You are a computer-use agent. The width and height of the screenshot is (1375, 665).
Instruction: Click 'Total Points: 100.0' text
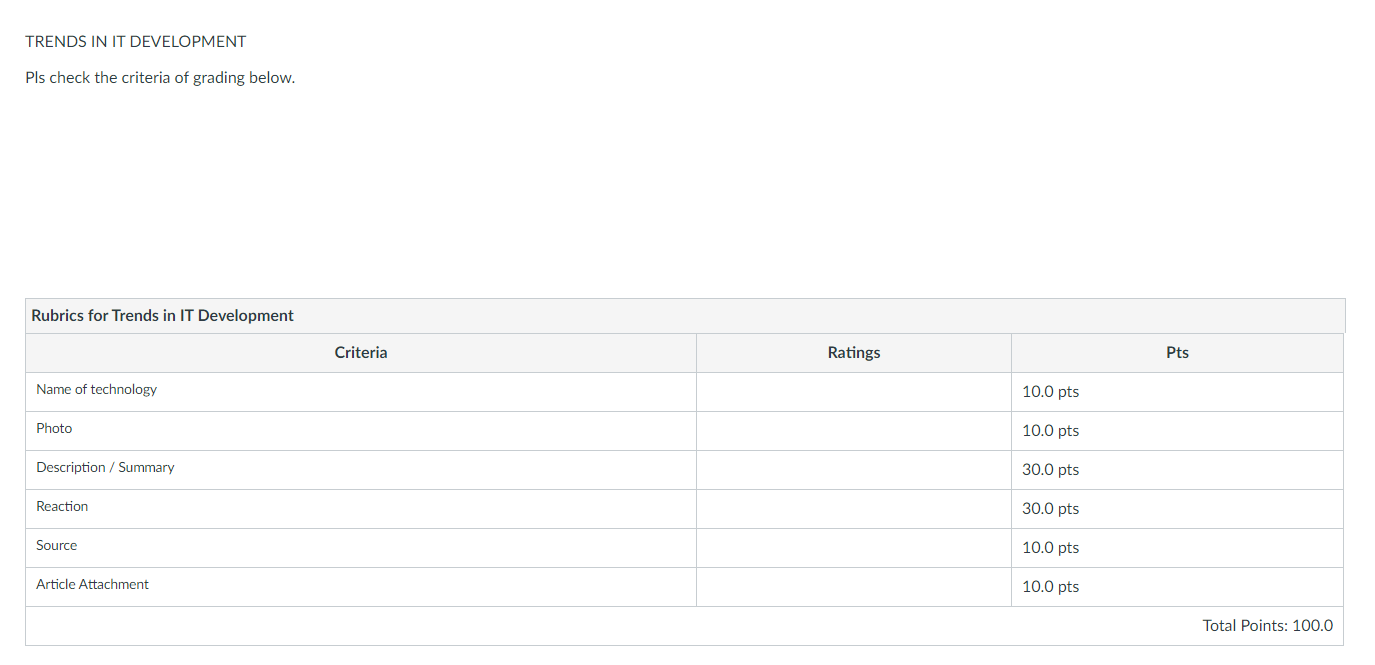tap(1267, 625)
